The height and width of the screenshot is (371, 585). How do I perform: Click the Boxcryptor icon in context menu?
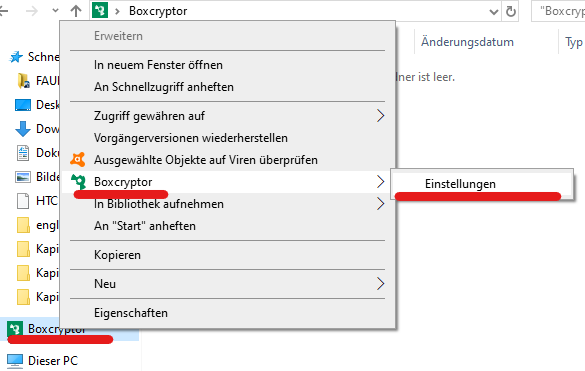tap(79, 182)
